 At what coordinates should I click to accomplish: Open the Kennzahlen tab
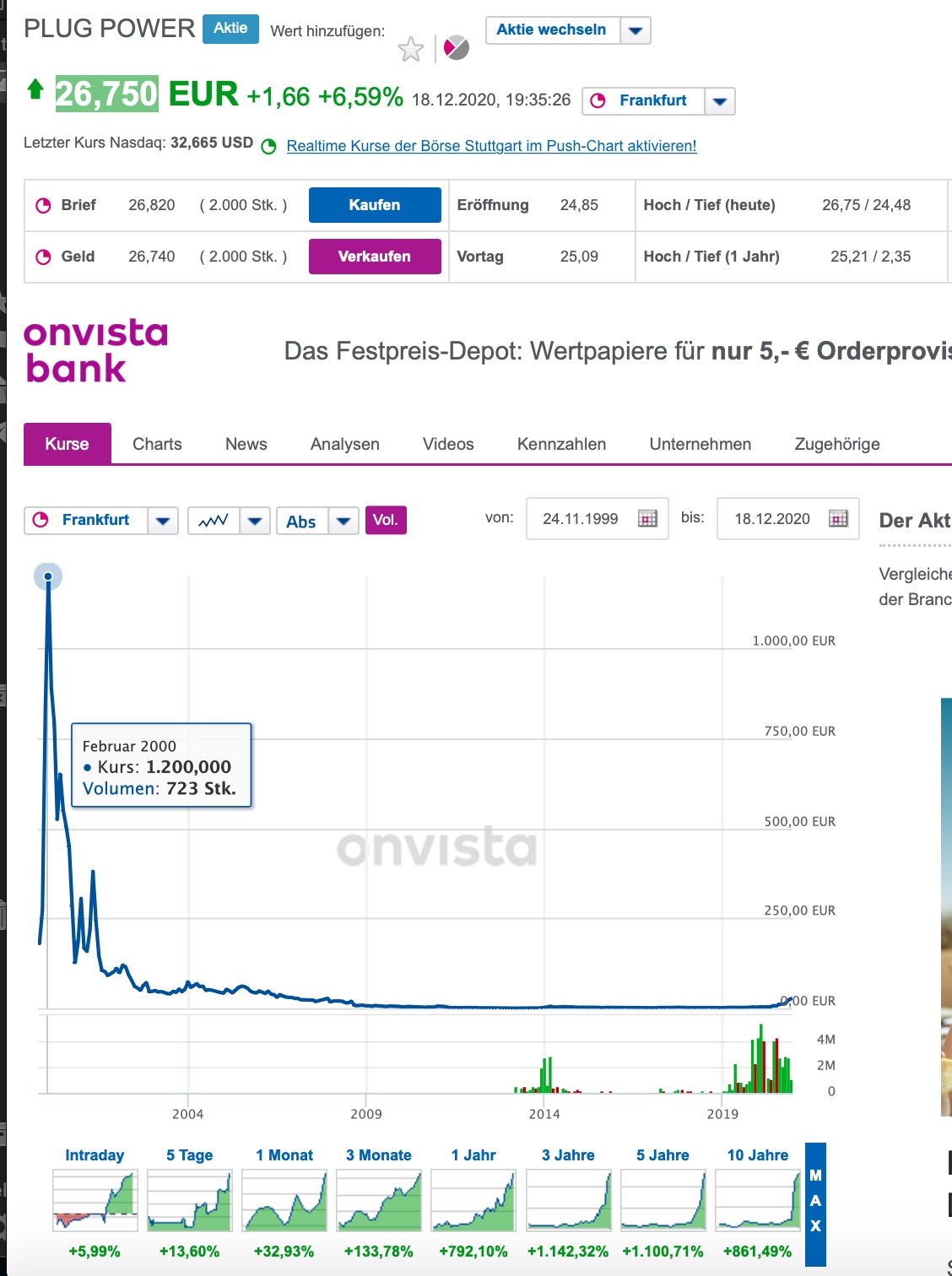coord(562,444)
